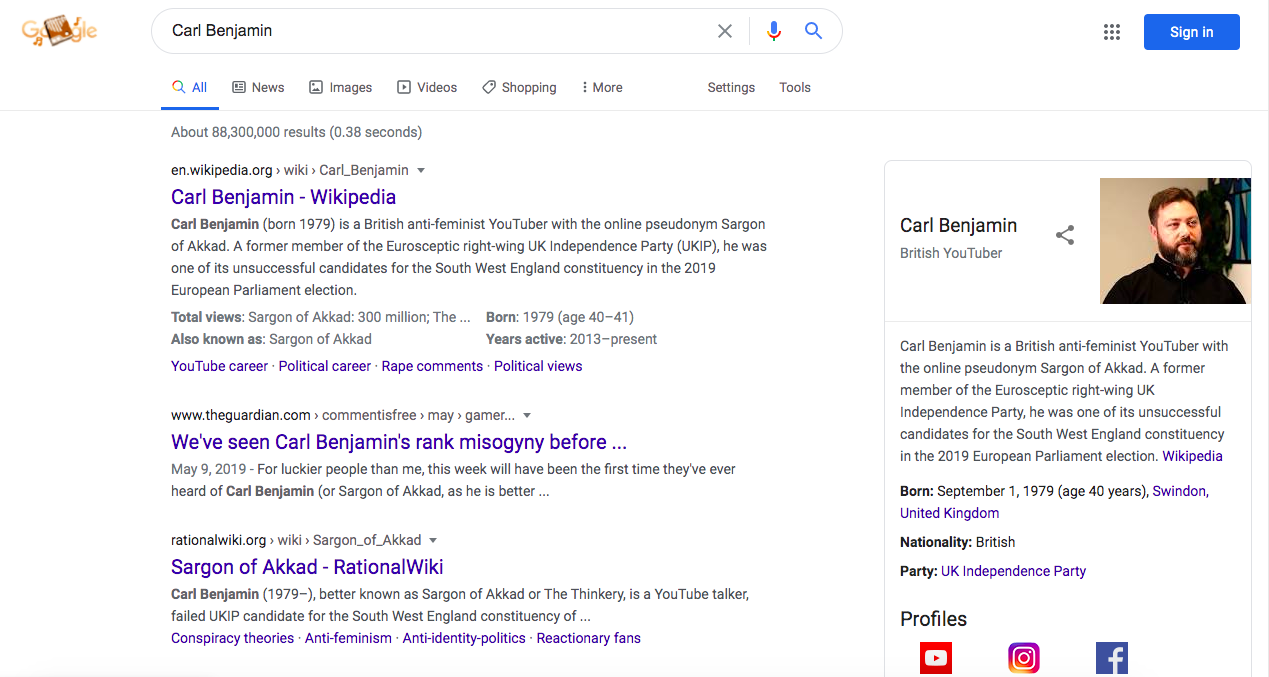The image size is (1269, 677).
Task: Start voice search with the microphone icon
Action: (x=773, y=31)
